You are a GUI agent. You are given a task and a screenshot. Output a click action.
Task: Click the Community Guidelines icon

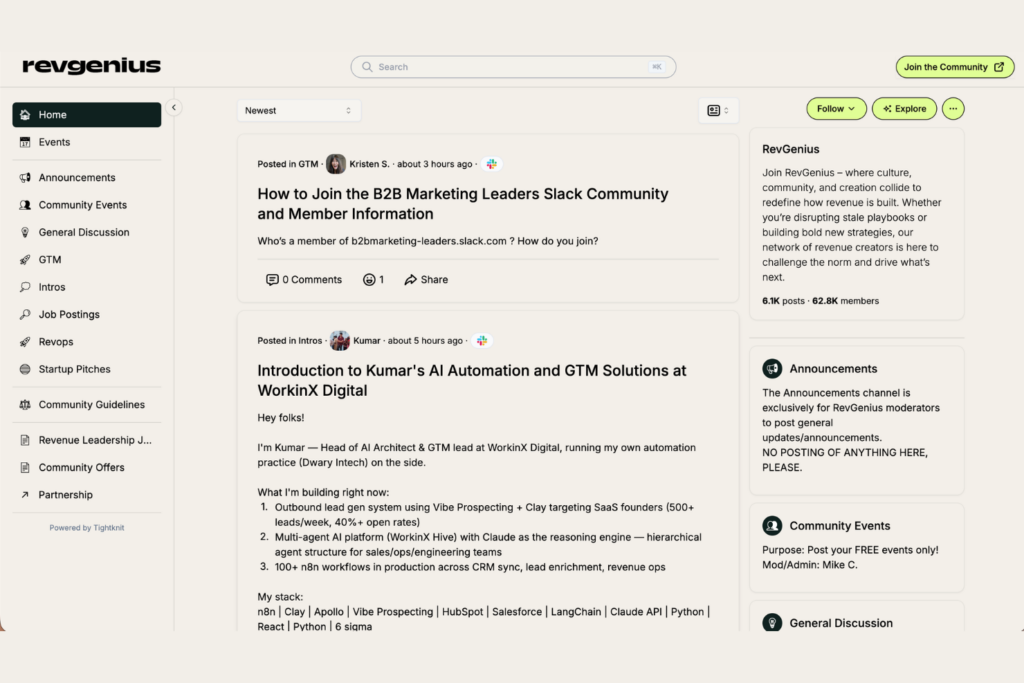tap(26, 404)
